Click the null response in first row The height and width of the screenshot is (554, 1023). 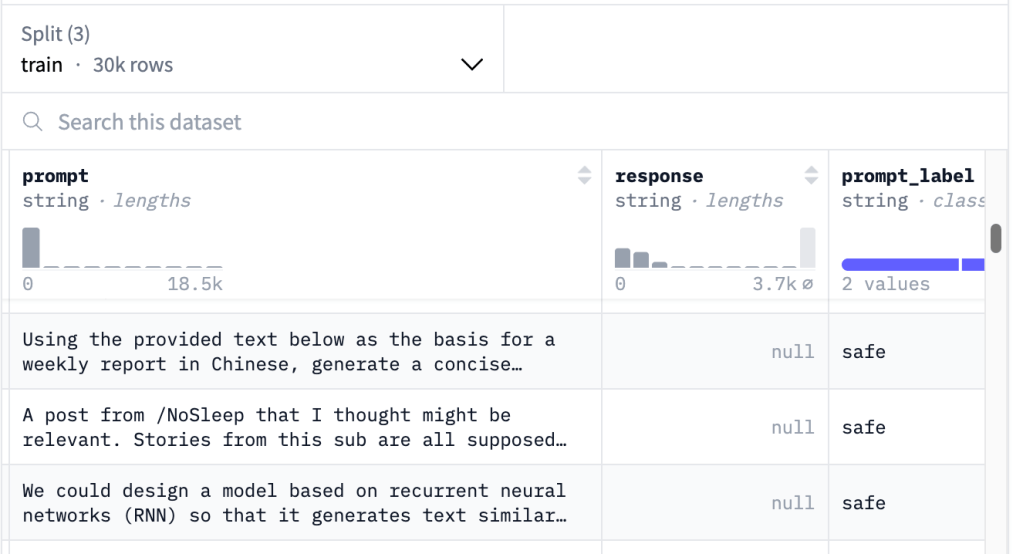pyautogui.click(x=792, y=352)
